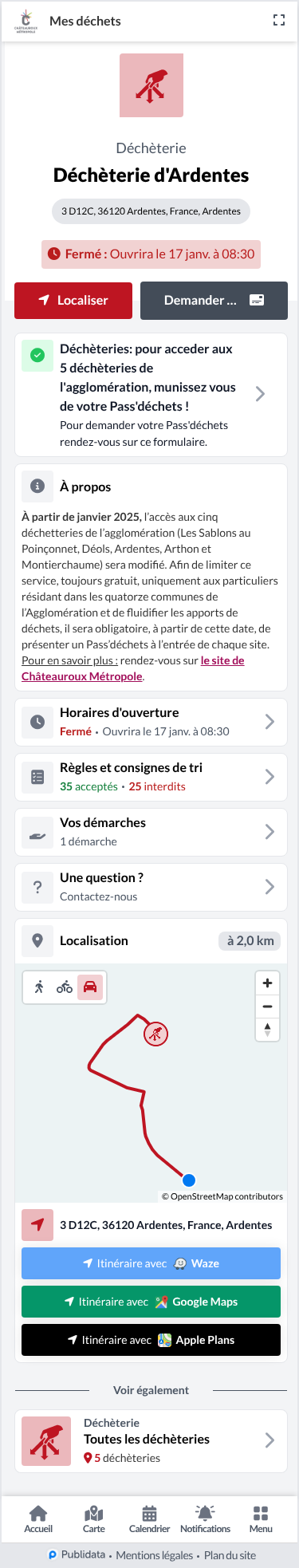Viewport: 299px width, 1568px height.
Task: Click the déchèterie marker on map
Action: click(156, 1034)
